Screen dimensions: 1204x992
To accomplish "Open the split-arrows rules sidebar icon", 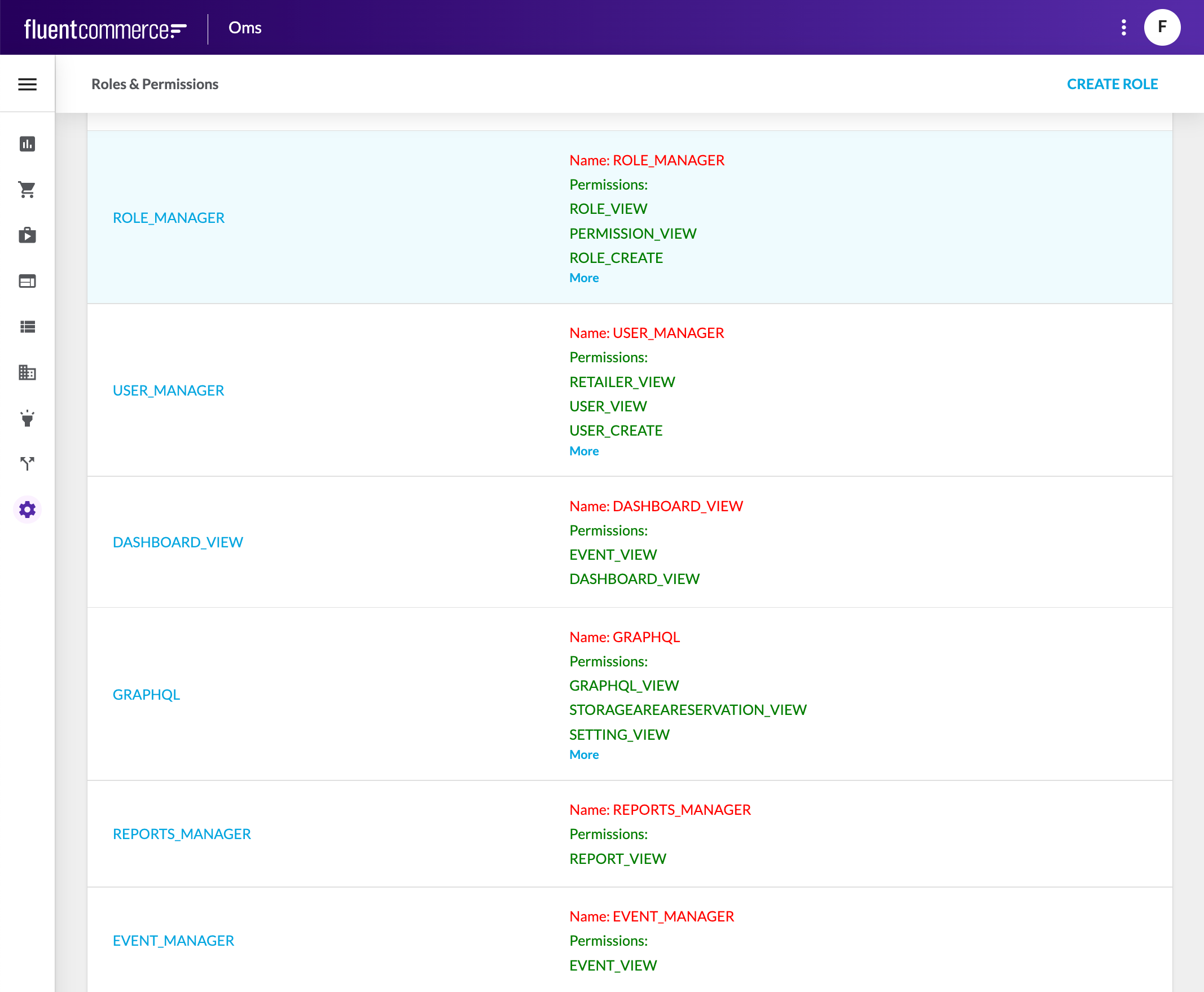I will pyautogui.click(x=28, y=463).
